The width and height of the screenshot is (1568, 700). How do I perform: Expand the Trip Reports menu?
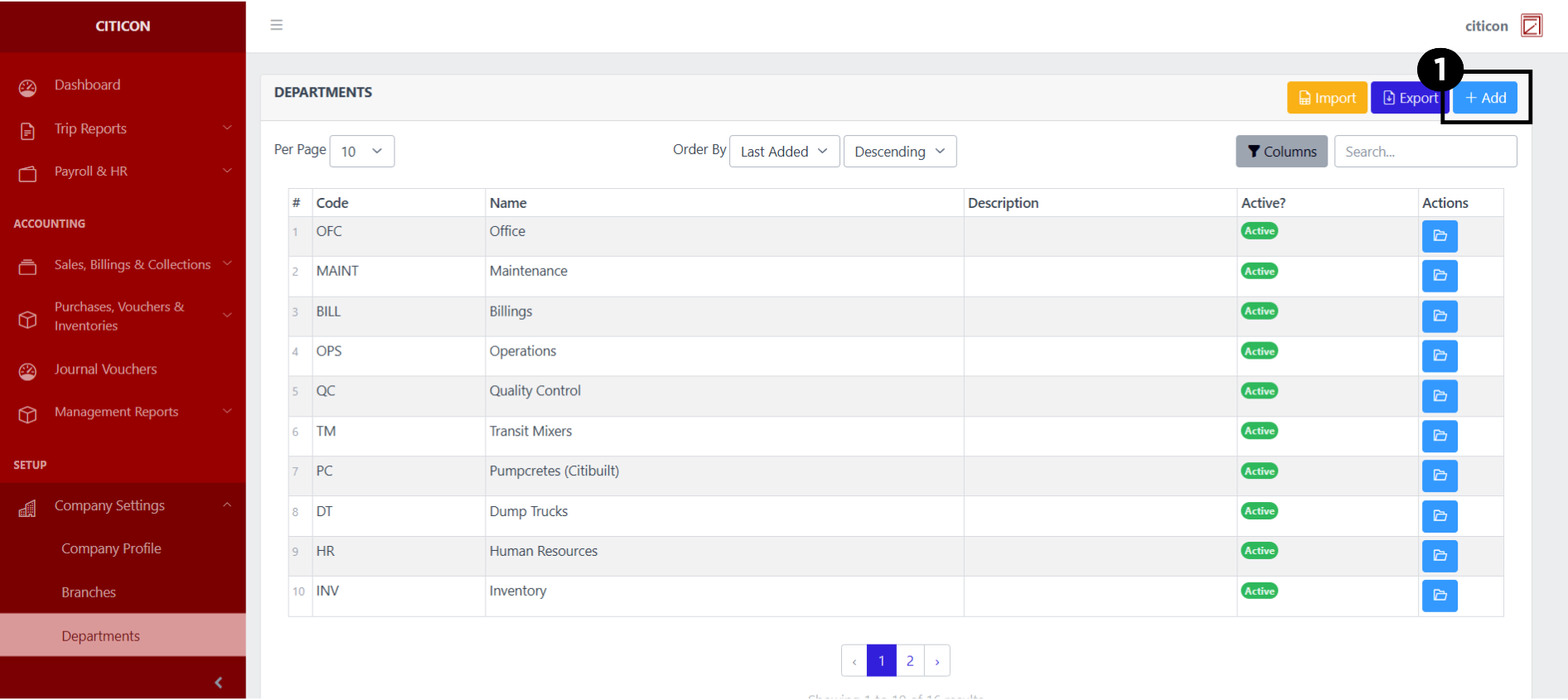pyautogui.click(x=123, y=129)
